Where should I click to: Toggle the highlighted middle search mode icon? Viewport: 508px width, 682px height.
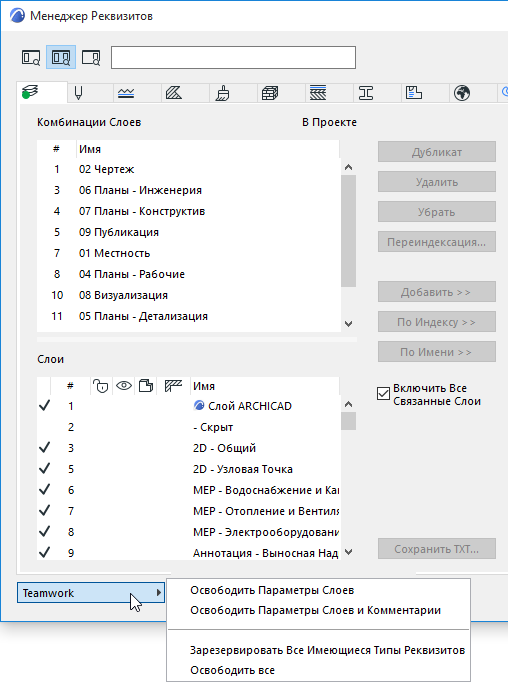tap(61, 57)
